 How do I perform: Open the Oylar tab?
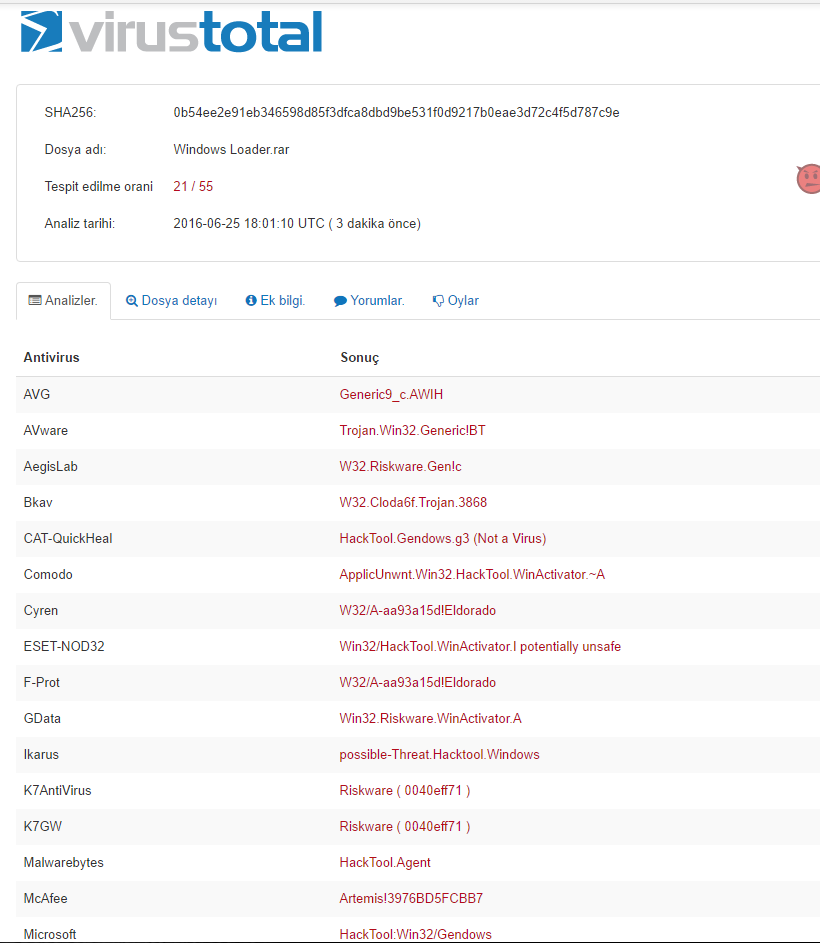click(455, 301)
